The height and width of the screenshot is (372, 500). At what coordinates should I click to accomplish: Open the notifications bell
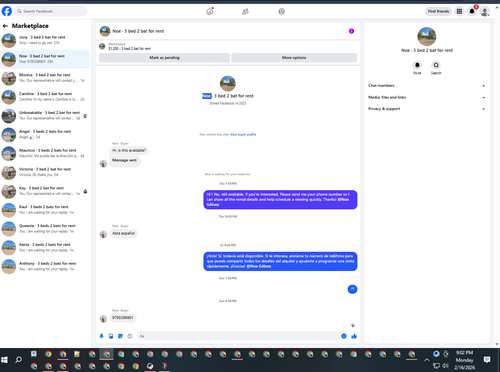472,11
